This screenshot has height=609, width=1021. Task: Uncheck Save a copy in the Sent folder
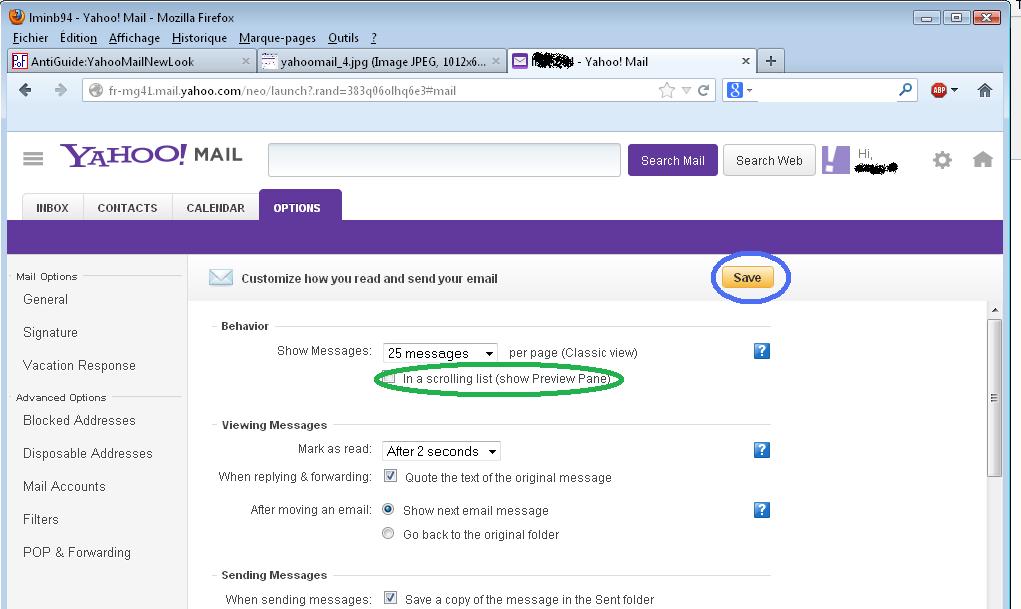[390, 597]
